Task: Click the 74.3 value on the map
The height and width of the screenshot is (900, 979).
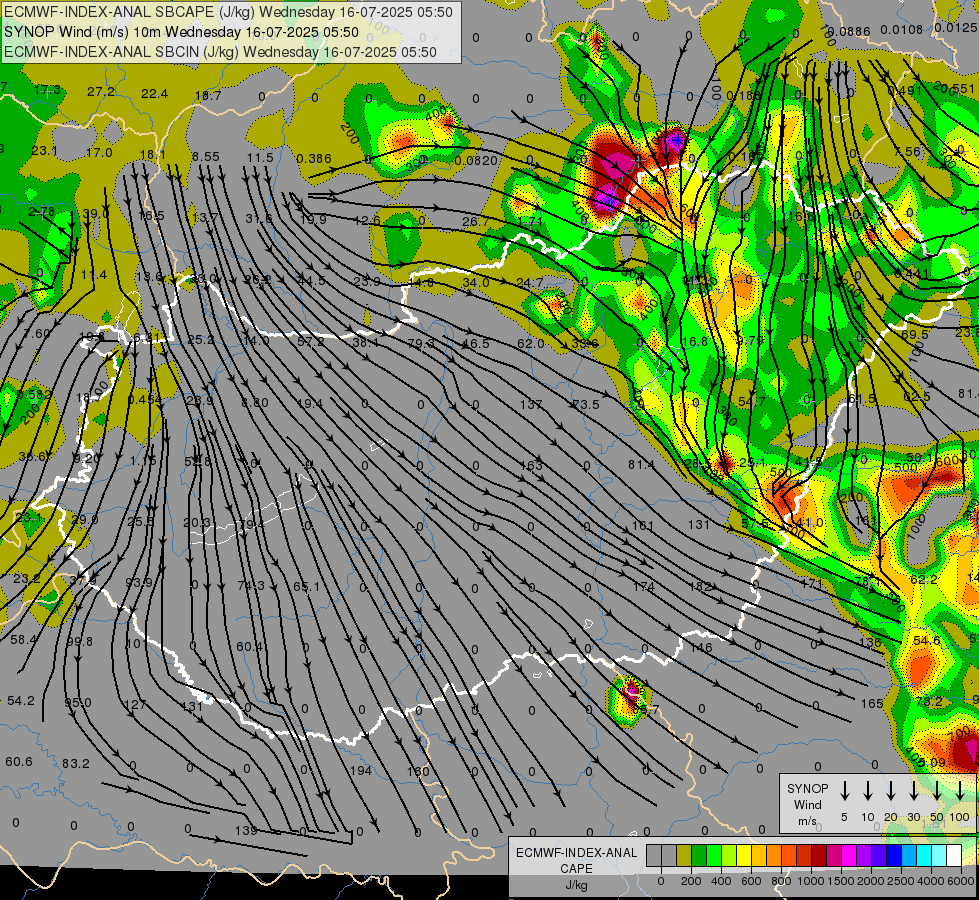Action: click(250, 585)
